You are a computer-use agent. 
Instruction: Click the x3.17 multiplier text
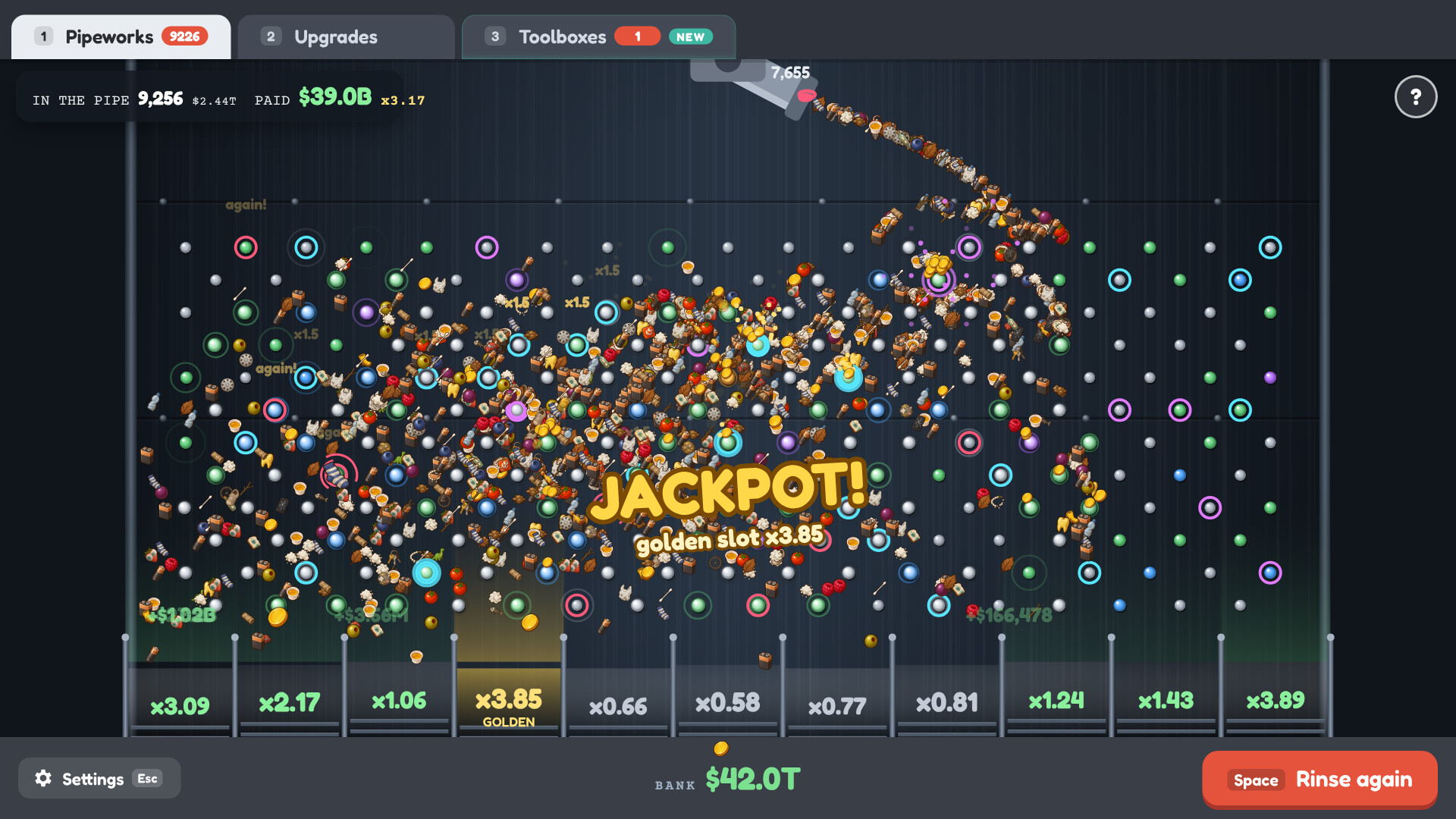coord(403,100)
